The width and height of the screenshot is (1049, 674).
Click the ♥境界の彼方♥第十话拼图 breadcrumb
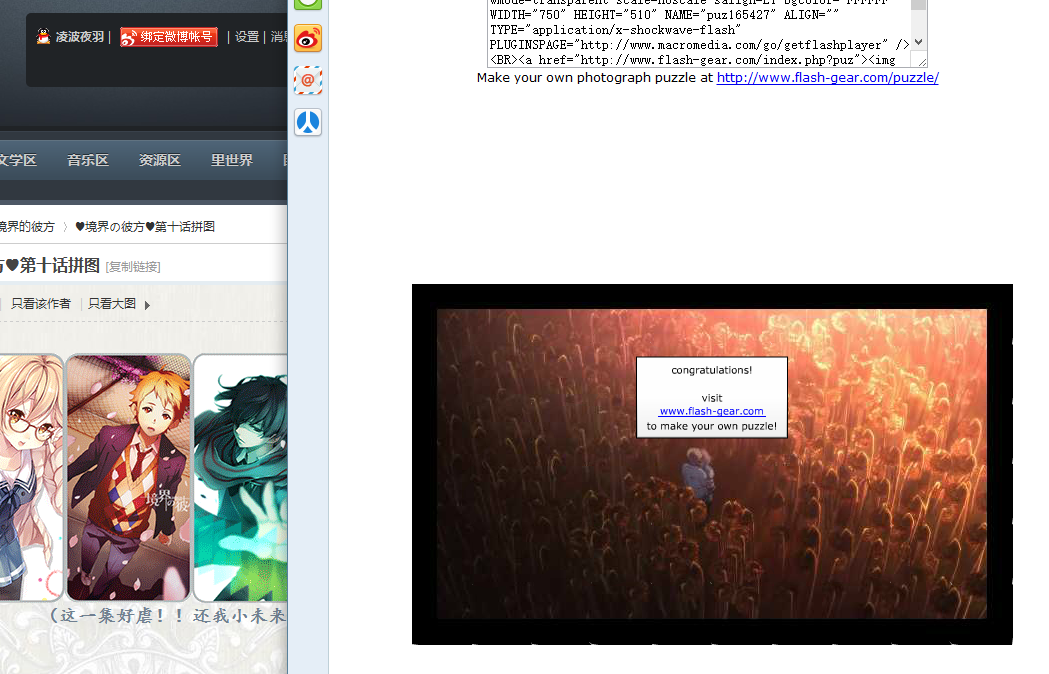pos(145,227)
